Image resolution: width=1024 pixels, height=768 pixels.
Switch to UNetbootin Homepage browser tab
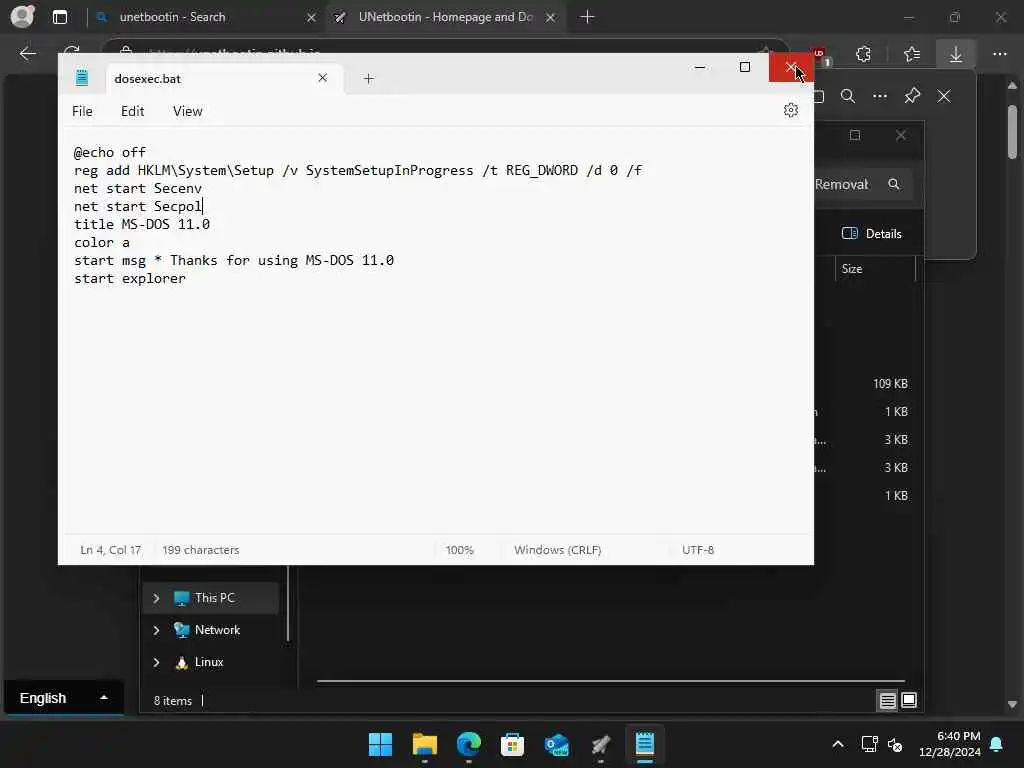[445, 17]
